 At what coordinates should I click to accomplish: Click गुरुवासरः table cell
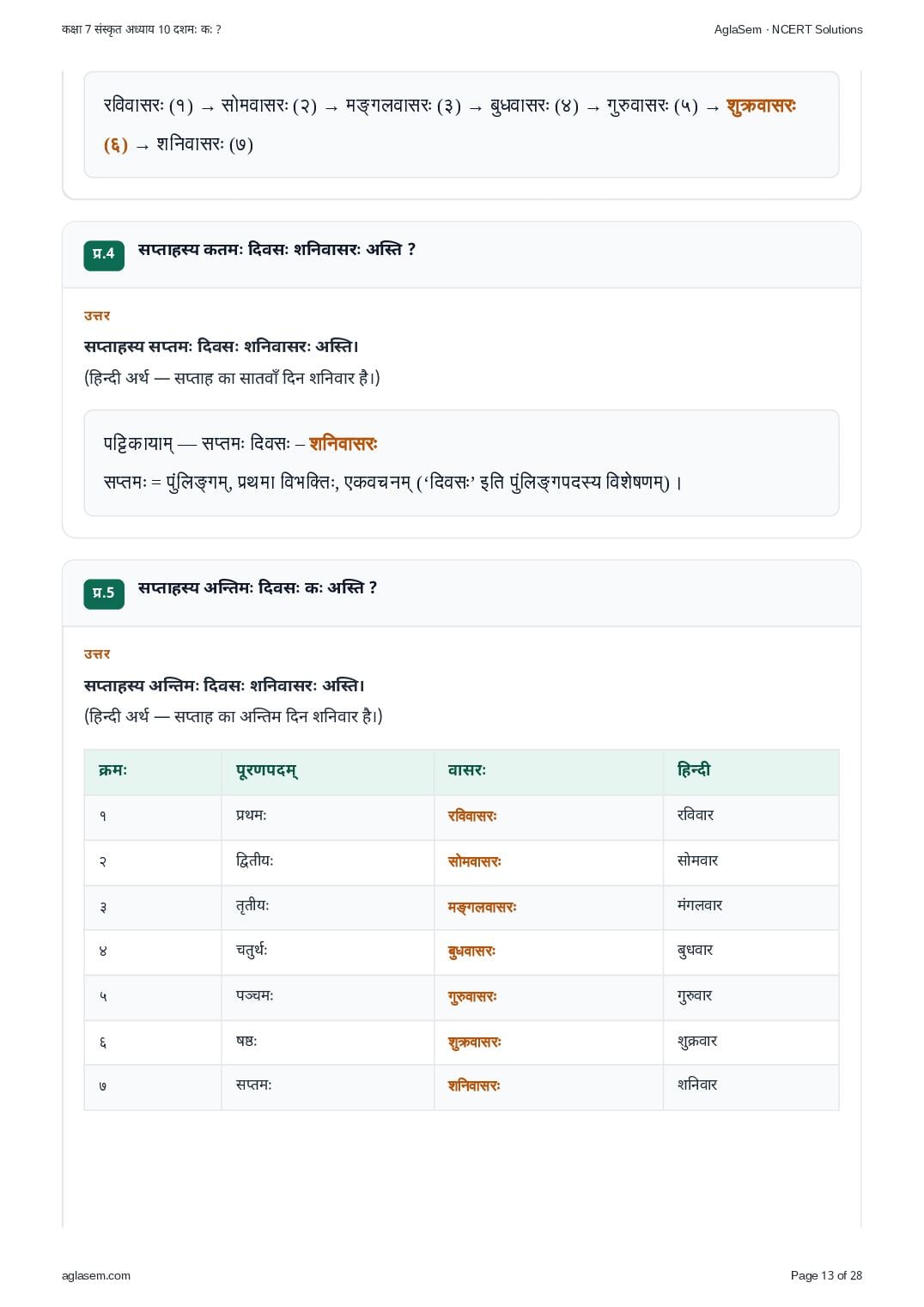click(x=472, y=997)
